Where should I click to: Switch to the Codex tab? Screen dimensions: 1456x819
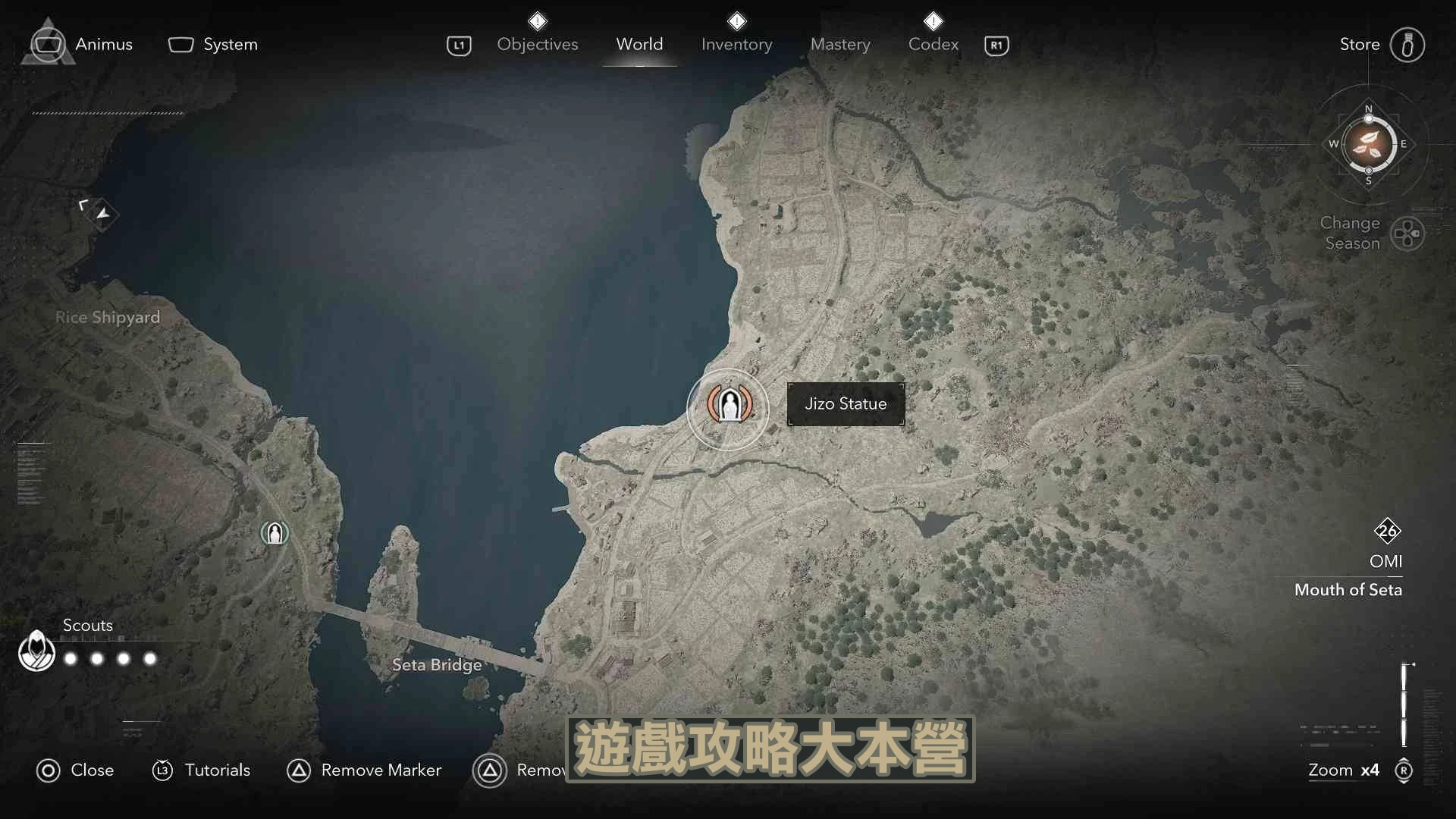pyautogui.click(x=934, y=45)
